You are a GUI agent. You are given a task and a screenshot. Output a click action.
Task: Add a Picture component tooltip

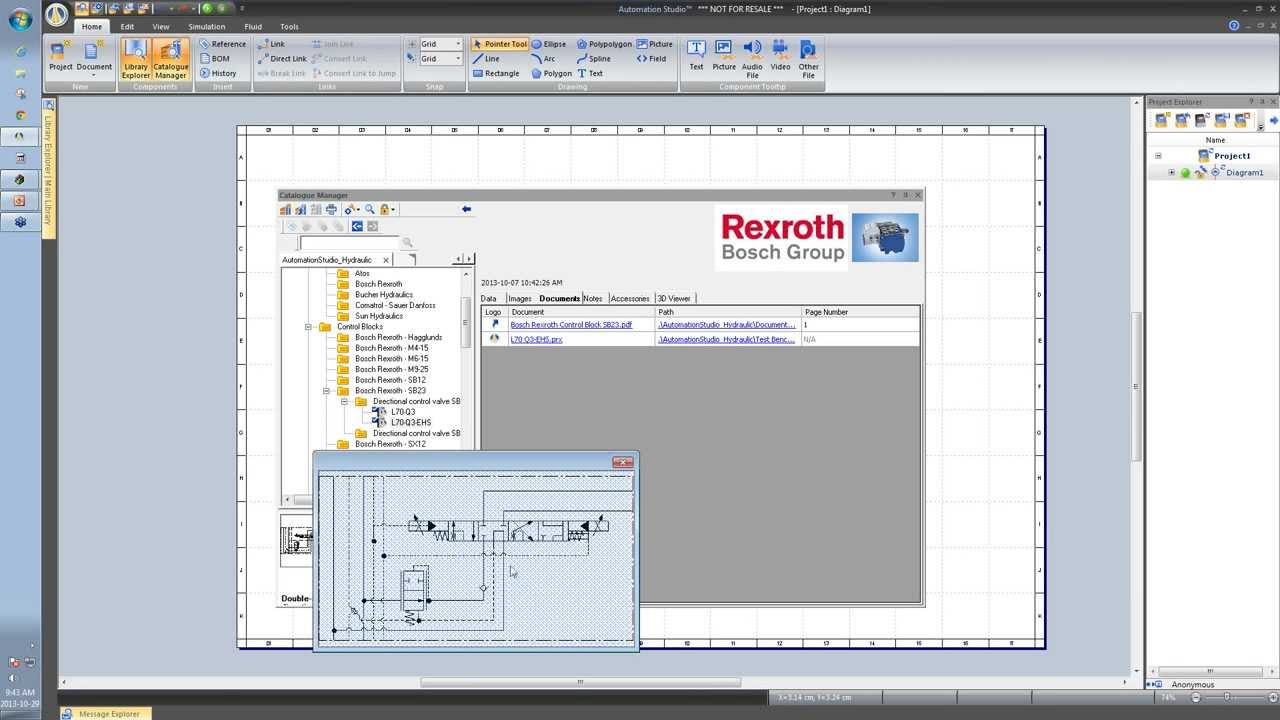coord(724,55)
